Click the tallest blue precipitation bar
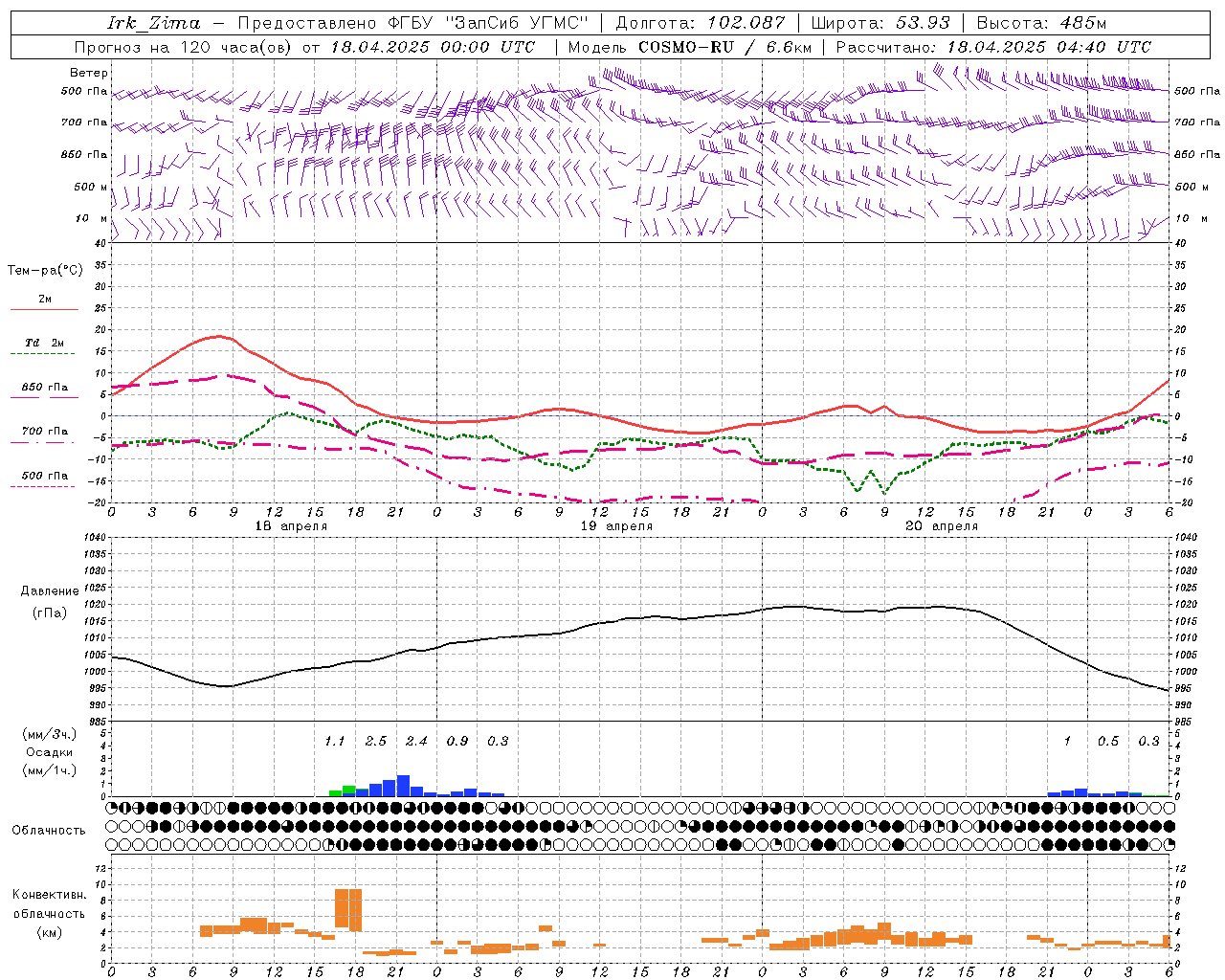Viewport: 1225px width, 980px height. coord(403,786)
